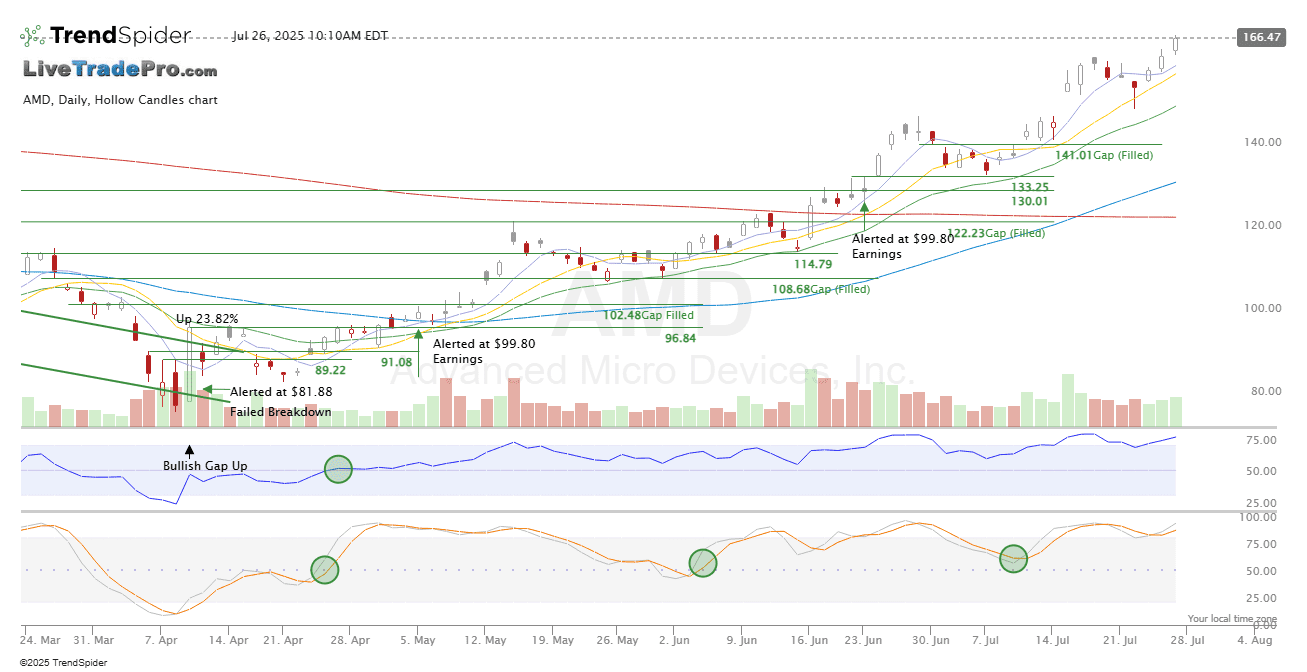Select the '21. Jul' date on the time axis
This screenshot has height=672, width=1307.
point(1122,640)
